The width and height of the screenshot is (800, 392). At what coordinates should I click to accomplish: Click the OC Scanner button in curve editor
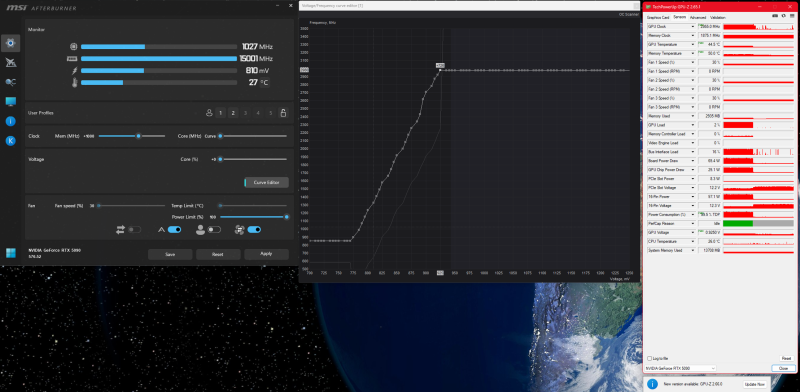tap(628, 14)
